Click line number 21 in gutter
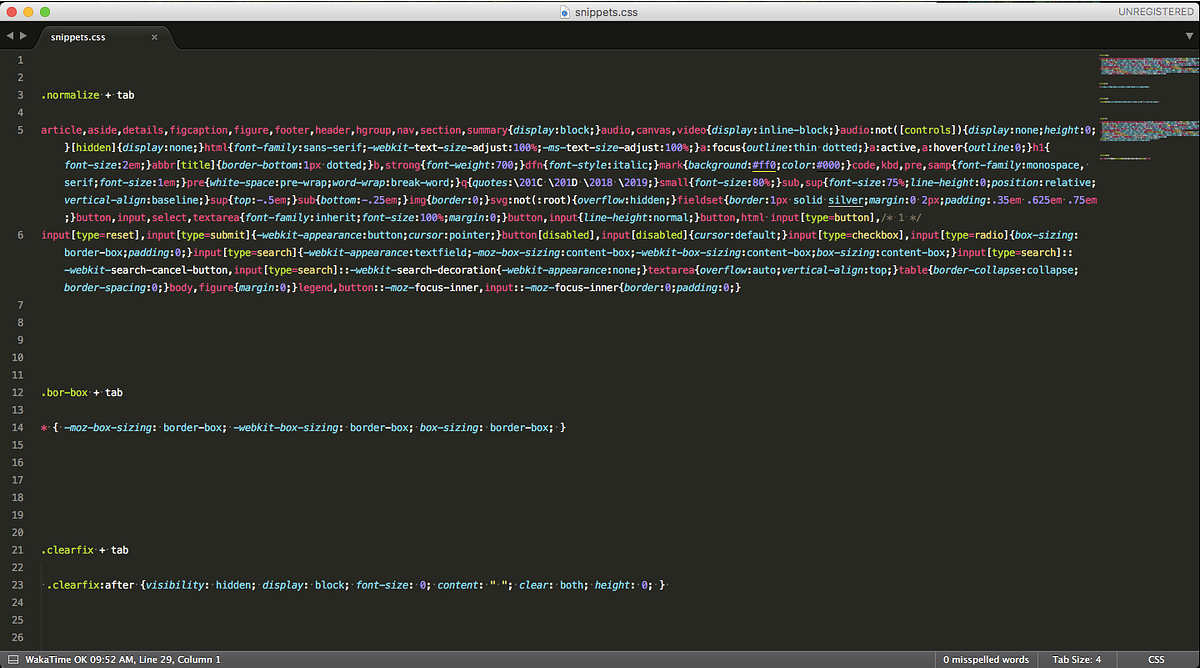The image size is (1200, 668). click(x=19, y=550)
